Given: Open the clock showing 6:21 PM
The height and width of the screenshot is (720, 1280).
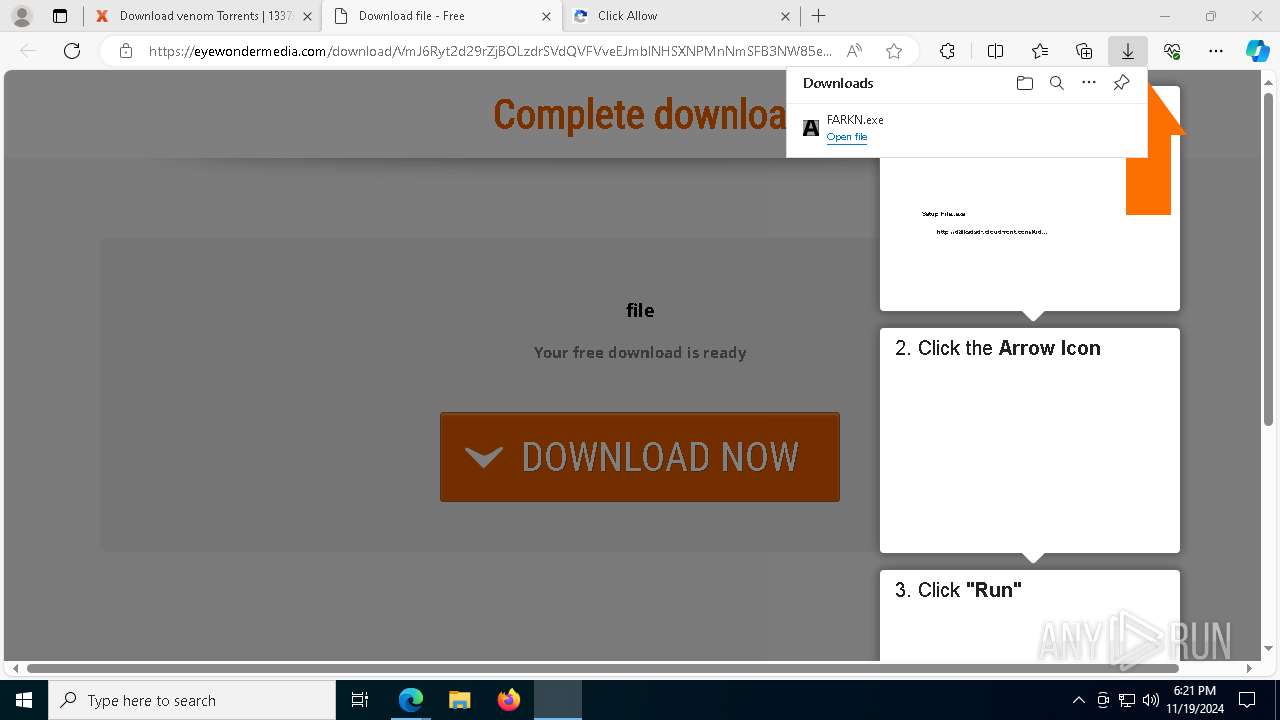Looking at the screenshot, I should [x=1195, y=700].
